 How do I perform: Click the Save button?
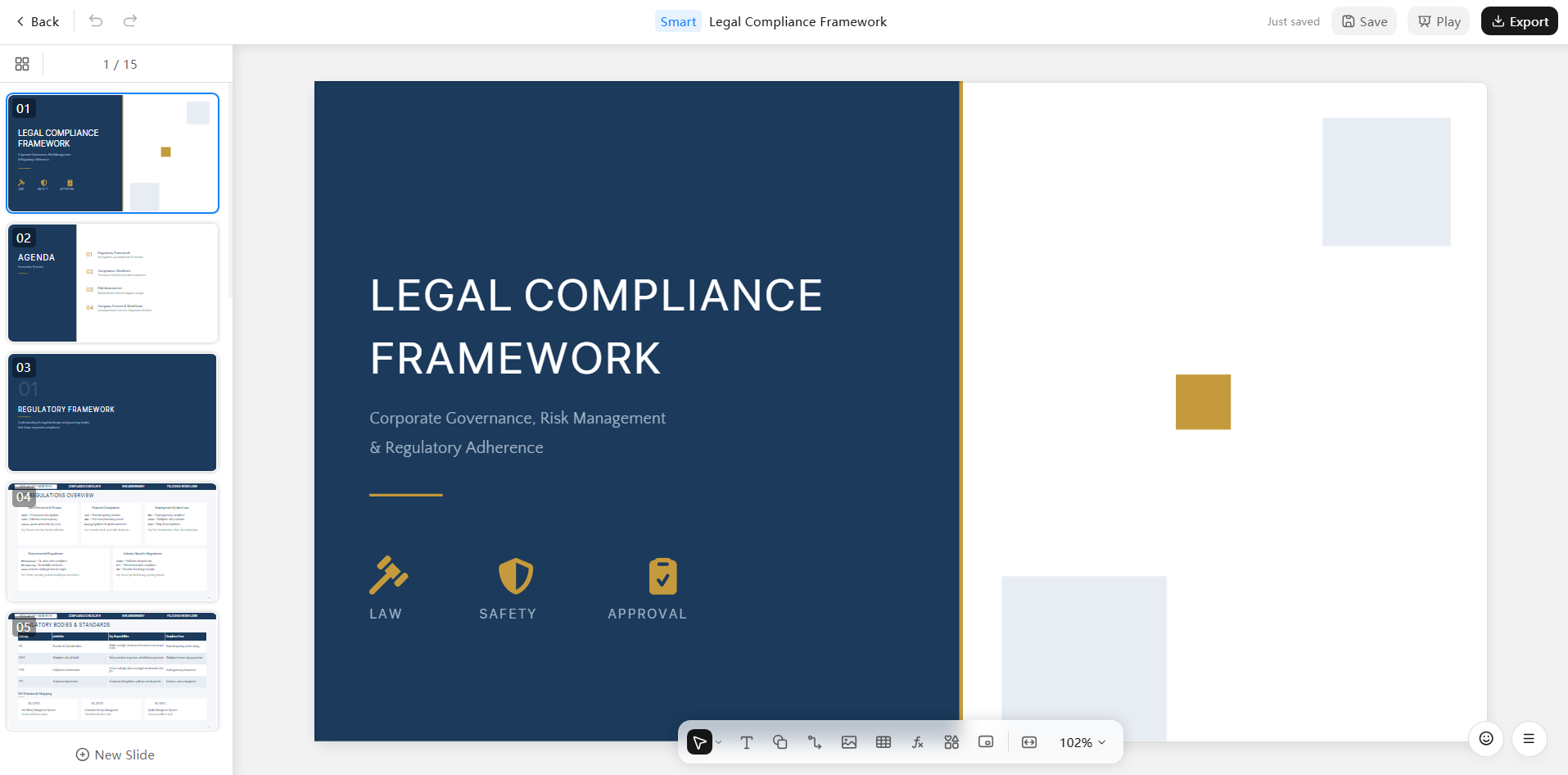[1364, 21]
